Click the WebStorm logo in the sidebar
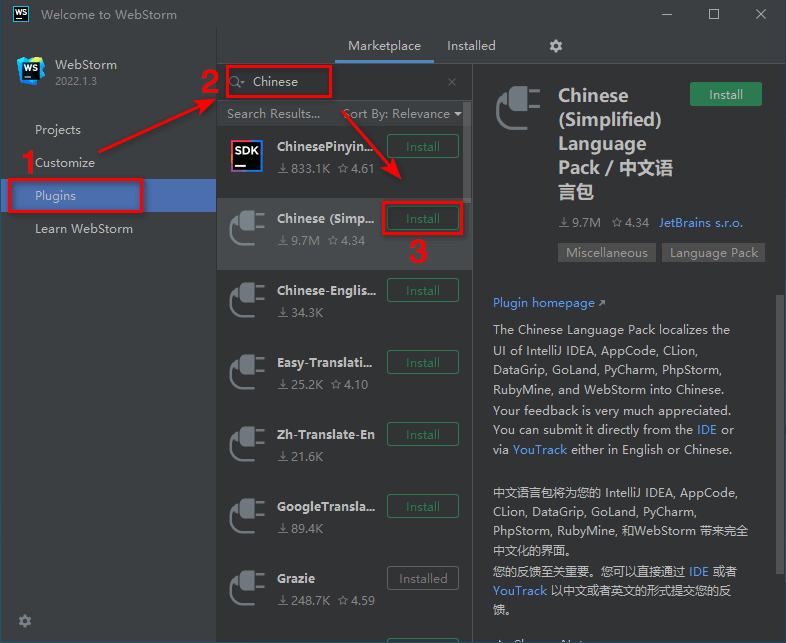The width and height of the screenshot is (786, 643). click(31, 71)
